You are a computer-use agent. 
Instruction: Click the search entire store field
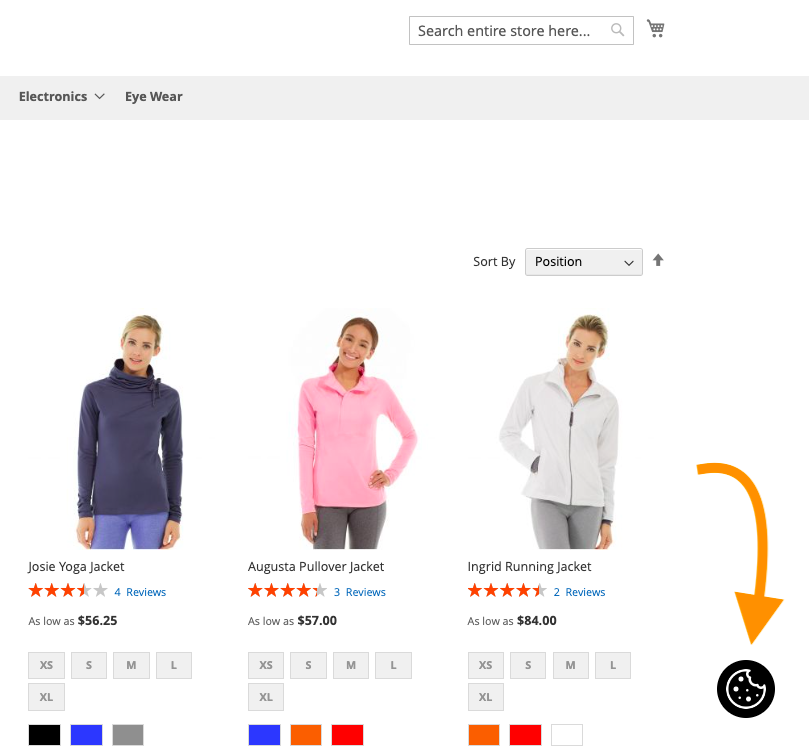click(x=521, y=30)
